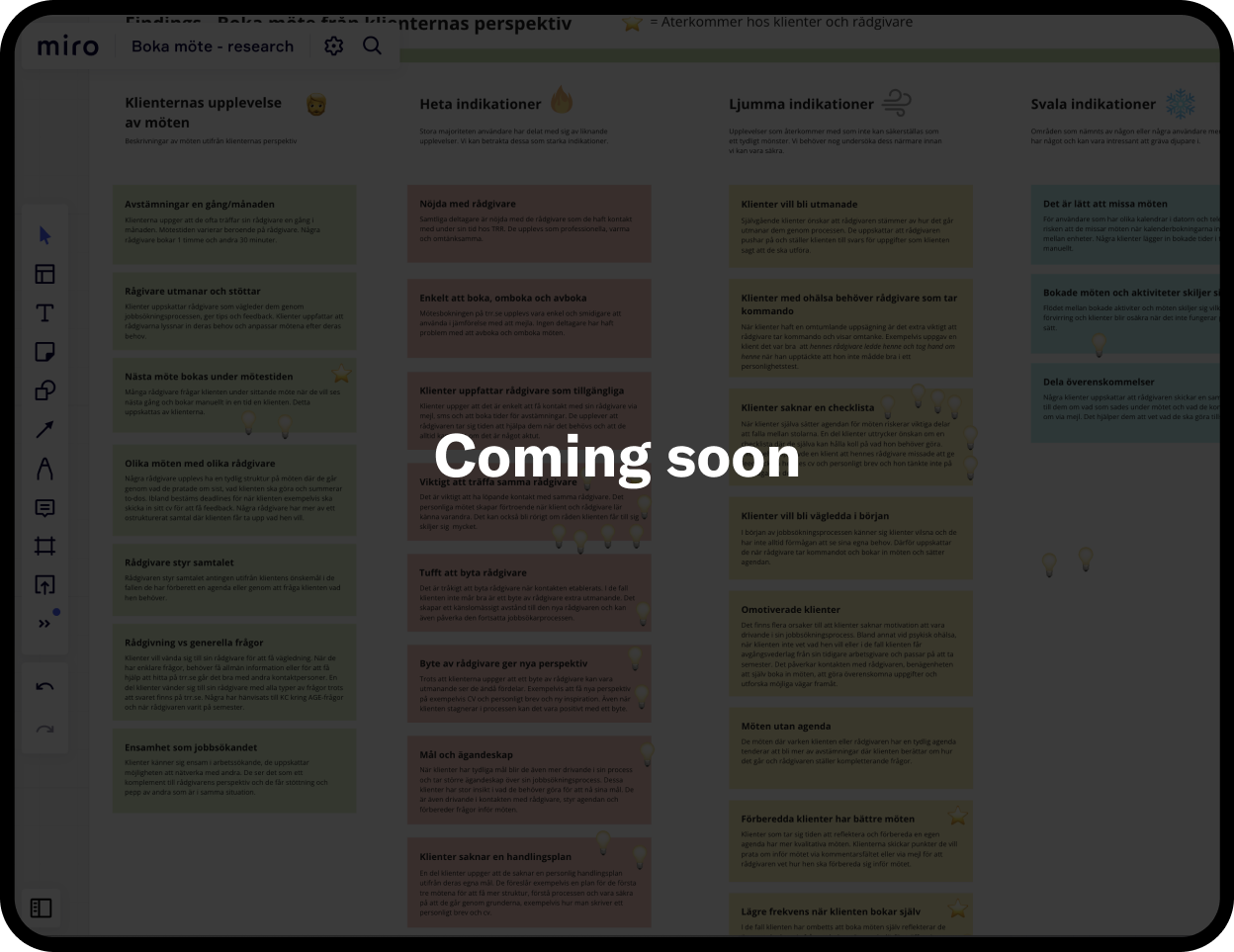
Task: Select card Avstämningar en gång/månaden
Action: (x=234, y=223)
